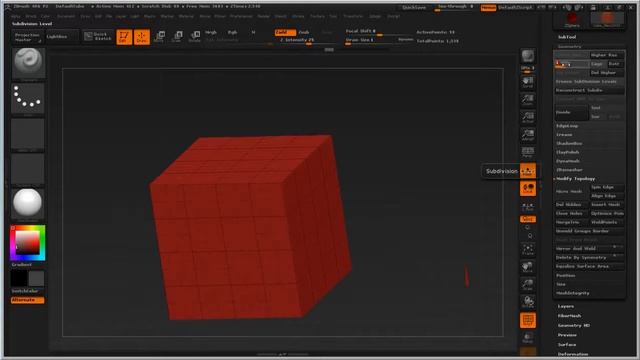The image size is (640, 360).
Task: Click the Scroll canvas icon
Action: [528, 82]
